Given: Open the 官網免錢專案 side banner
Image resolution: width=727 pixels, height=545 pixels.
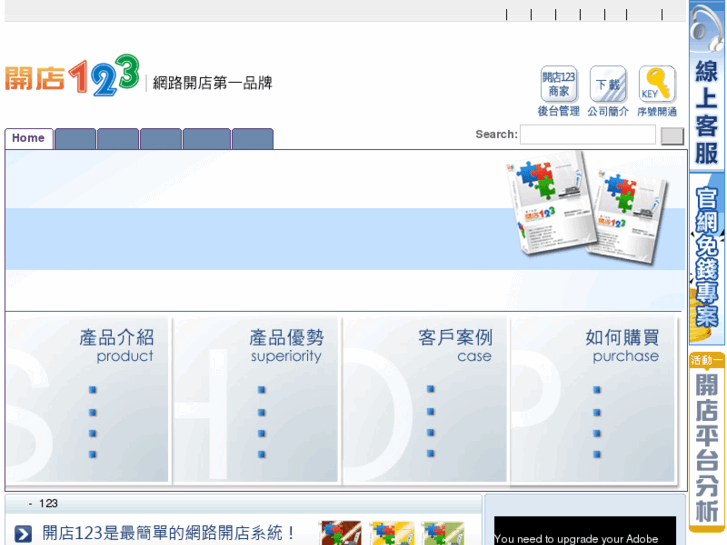Looking at the screenshot, I should coord(707,258).
